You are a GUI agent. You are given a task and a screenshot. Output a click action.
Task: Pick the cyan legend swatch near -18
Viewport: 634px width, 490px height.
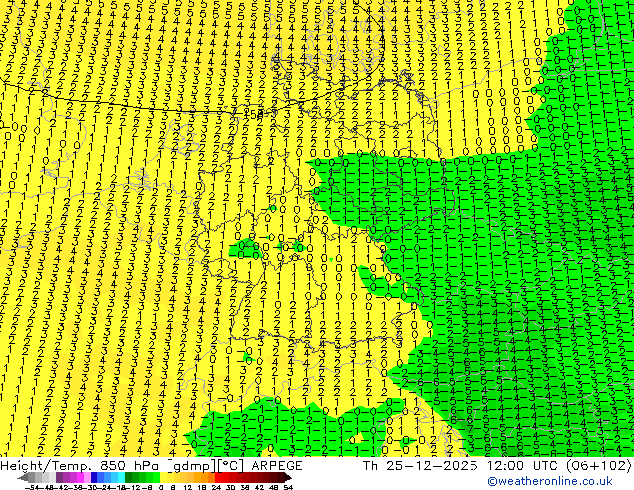(121, 477)
